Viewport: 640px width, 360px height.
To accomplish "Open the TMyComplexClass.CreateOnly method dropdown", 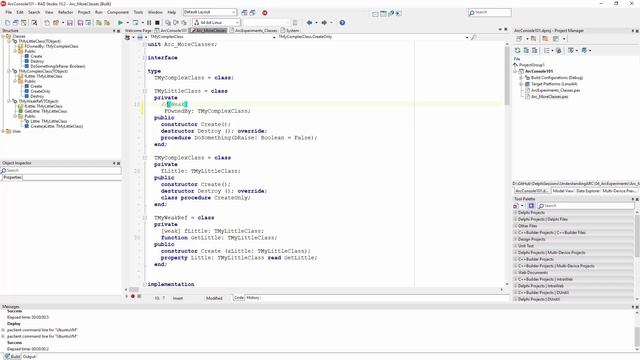I will 467,37.
